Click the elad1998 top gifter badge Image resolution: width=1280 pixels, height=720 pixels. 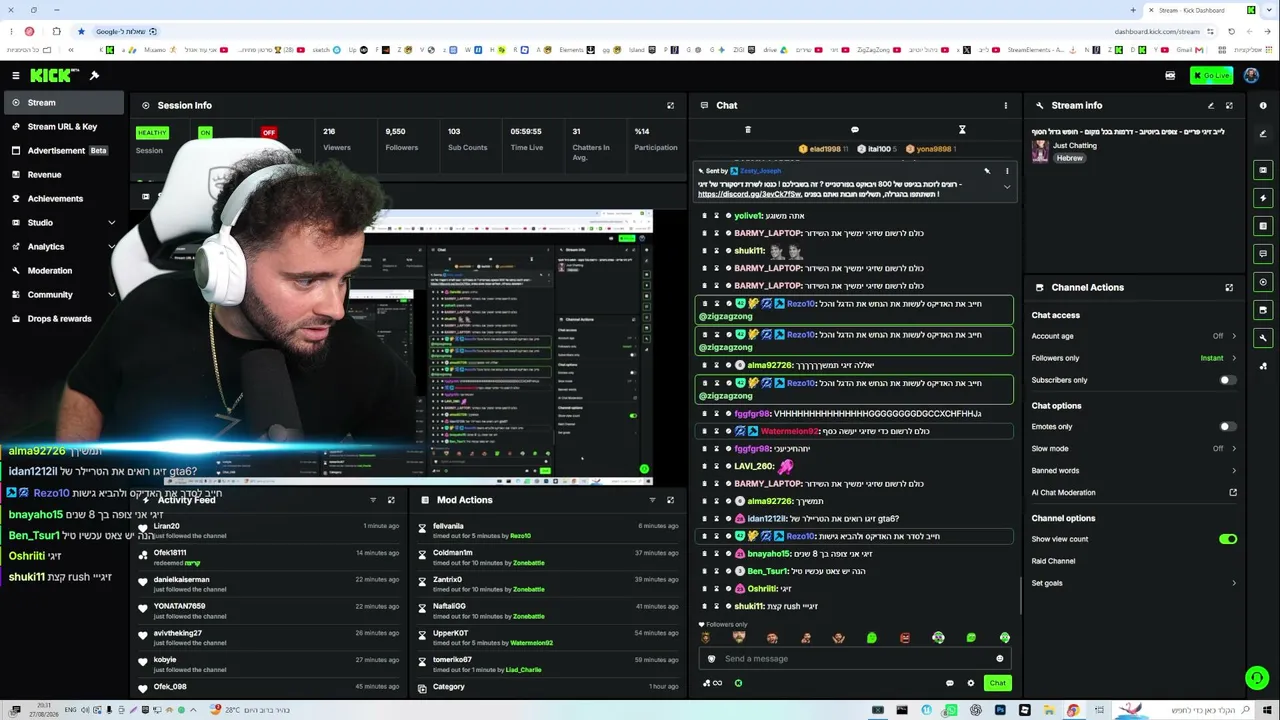tap(823, 149)
